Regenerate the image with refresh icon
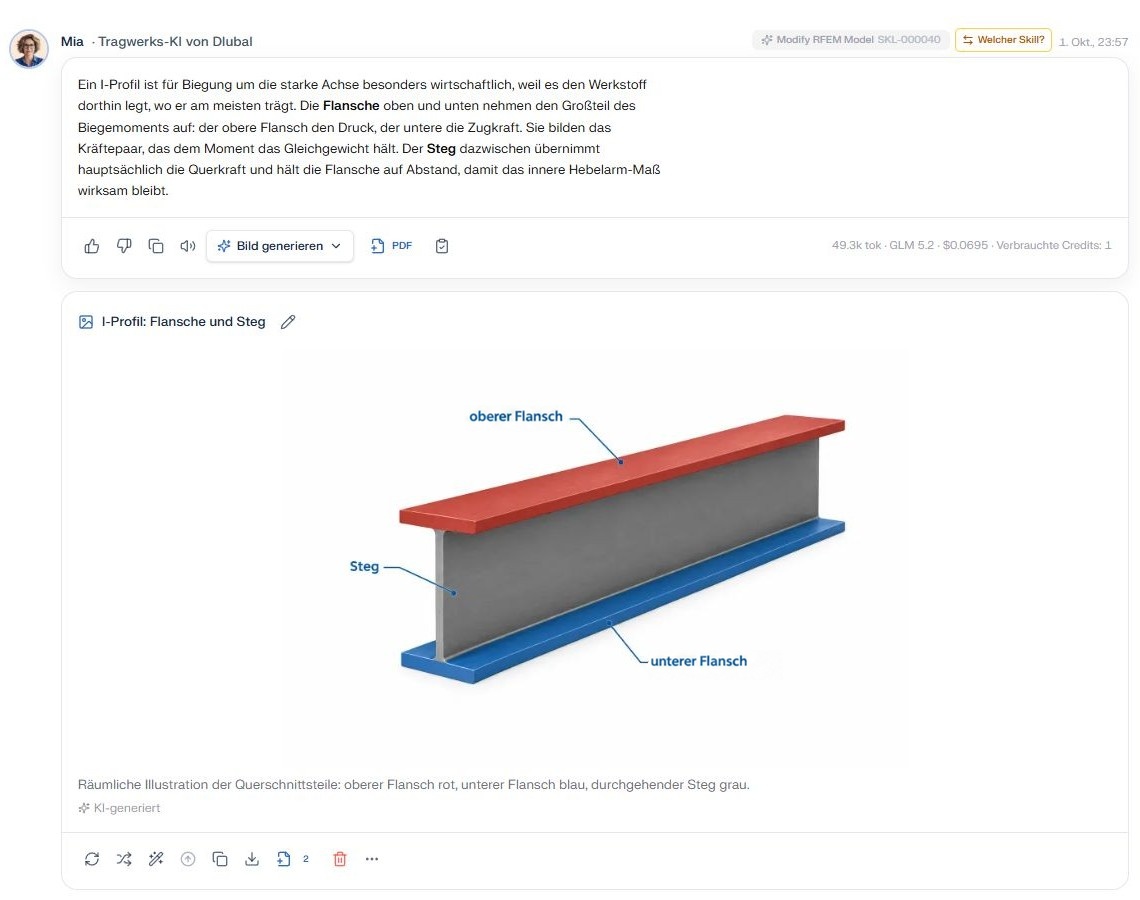The height and width of the screenshot is (900, 1140). 92,859
